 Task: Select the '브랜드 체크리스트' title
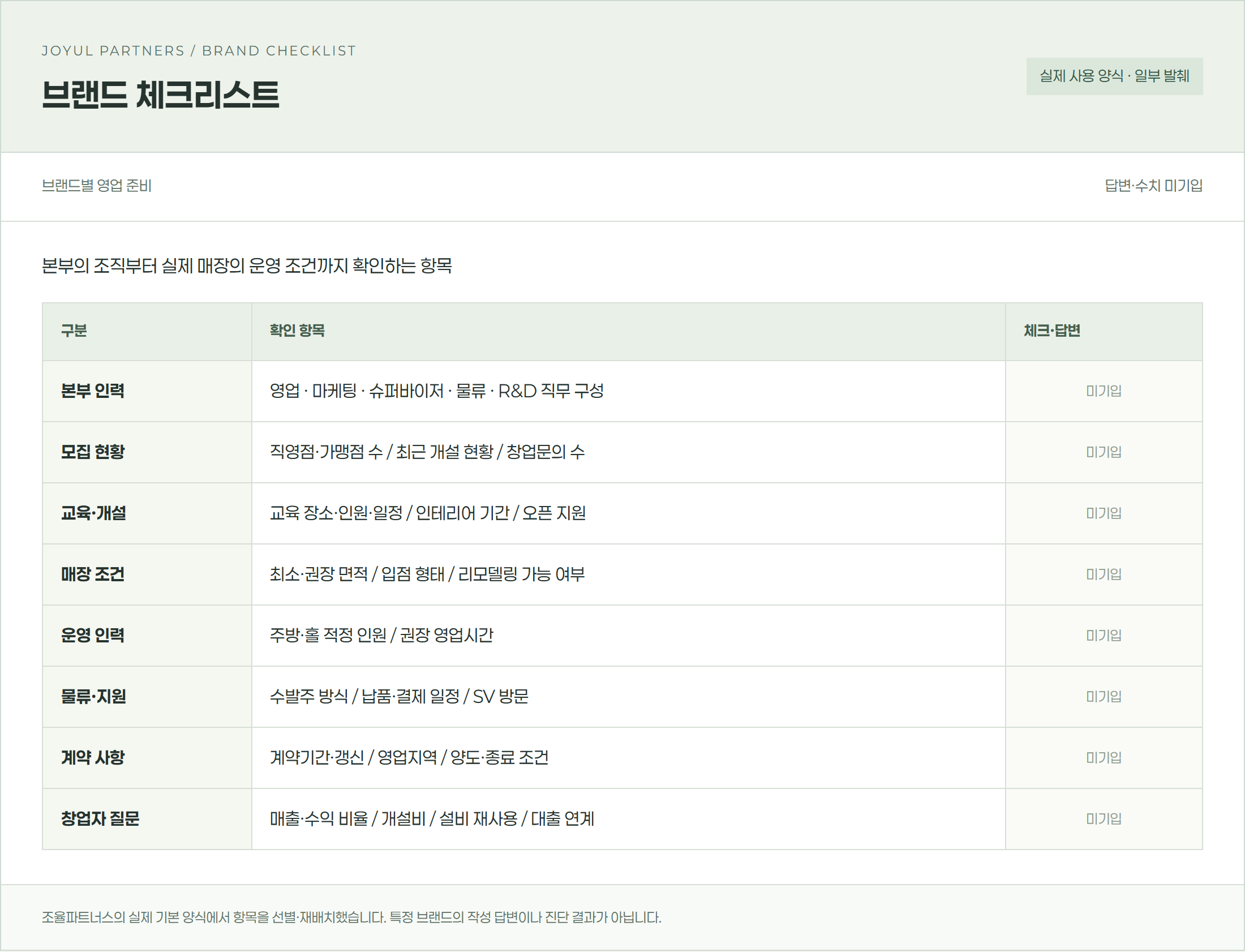(x=160, y=94)
